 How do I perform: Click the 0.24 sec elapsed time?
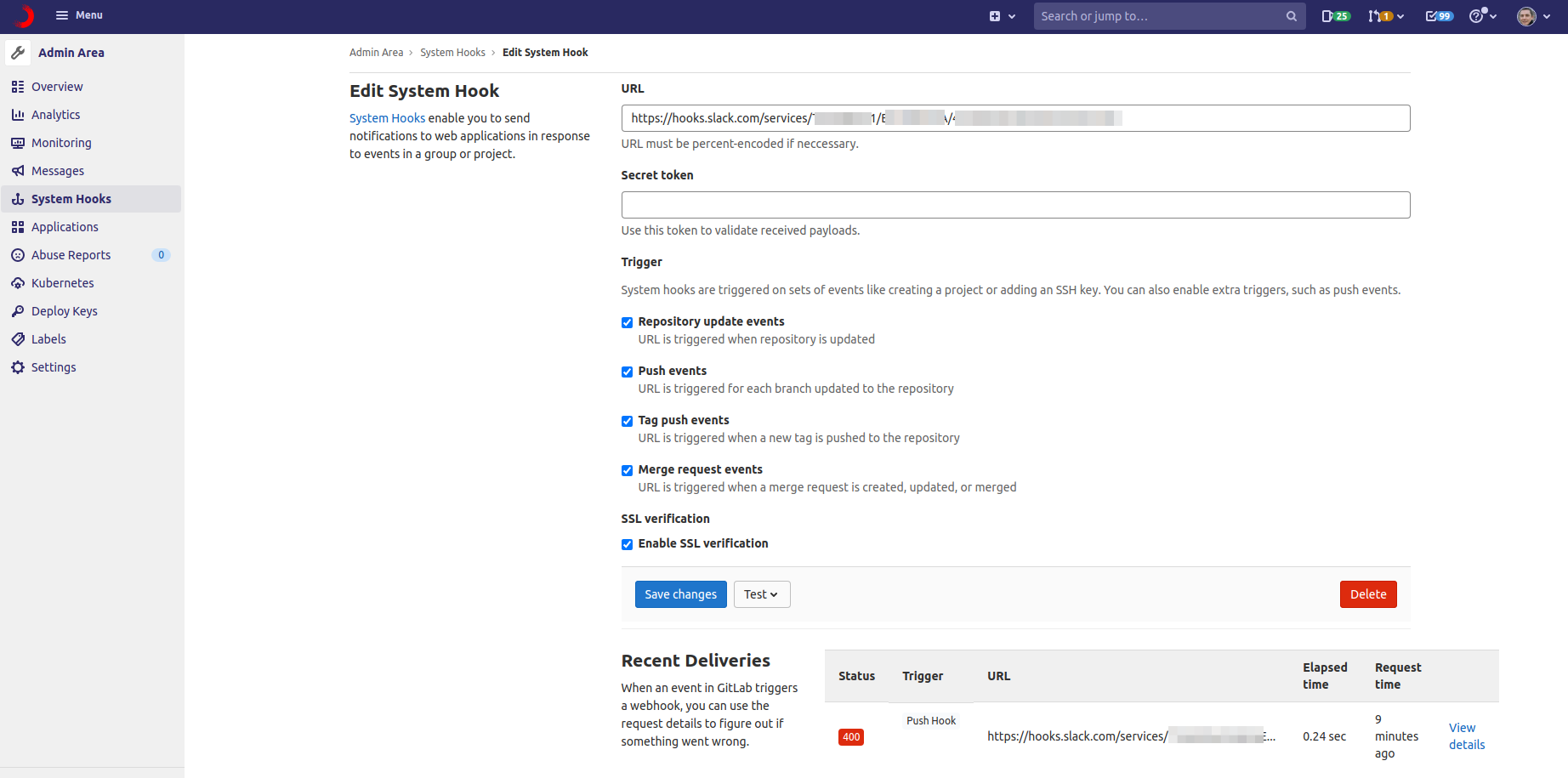click(x=1324, y=736)
